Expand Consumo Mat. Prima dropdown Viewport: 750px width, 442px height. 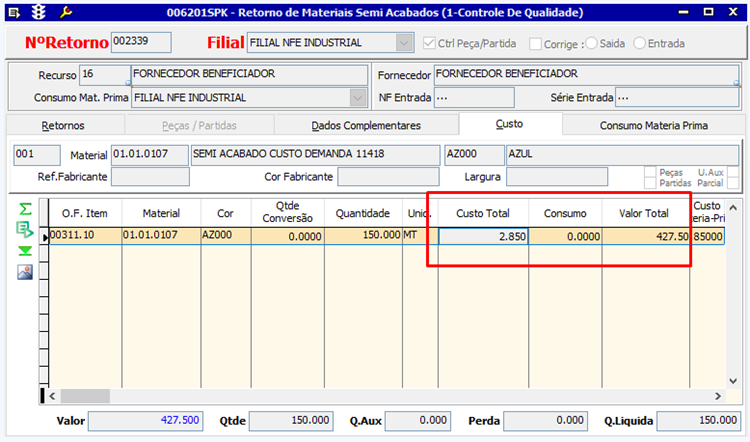[x=357, y=98]
